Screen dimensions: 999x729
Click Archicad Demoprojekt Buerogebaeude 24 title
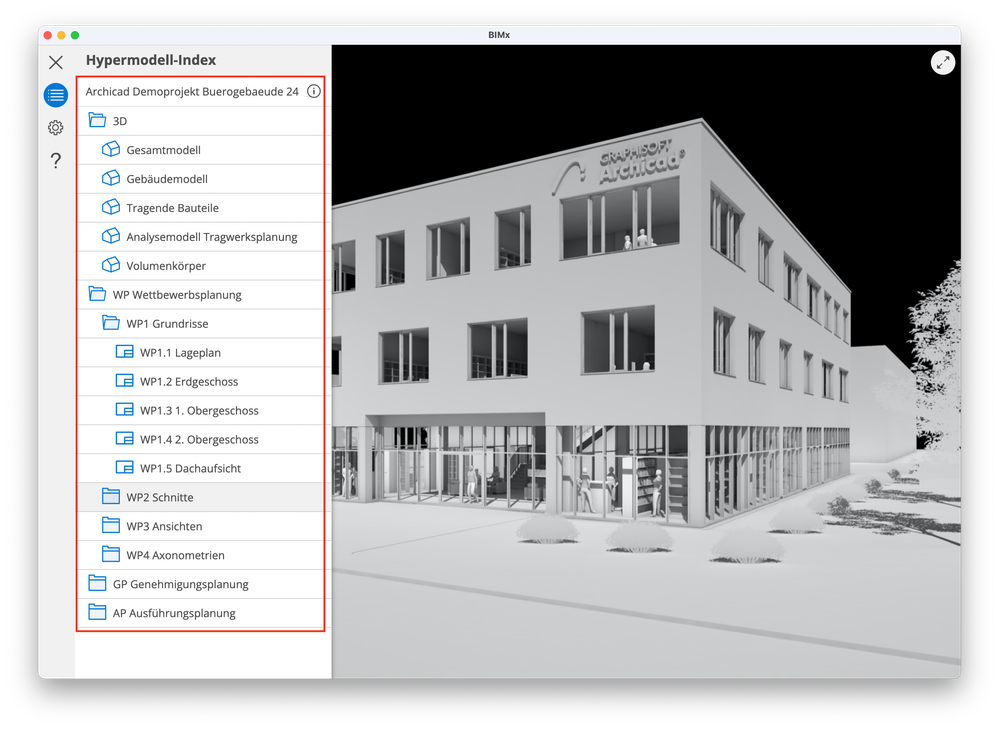coord(192,92)
